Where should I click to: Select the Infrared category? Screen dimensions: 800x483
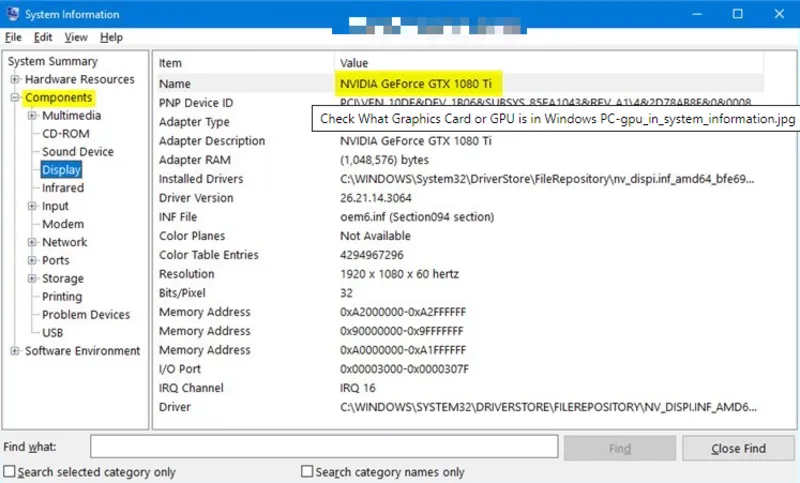pyautogui.click(x=63, y=188)
